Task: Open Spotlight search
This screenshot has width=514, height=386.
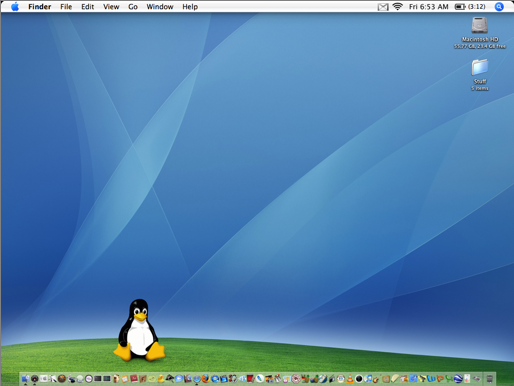Action: (x=499, y=7)
